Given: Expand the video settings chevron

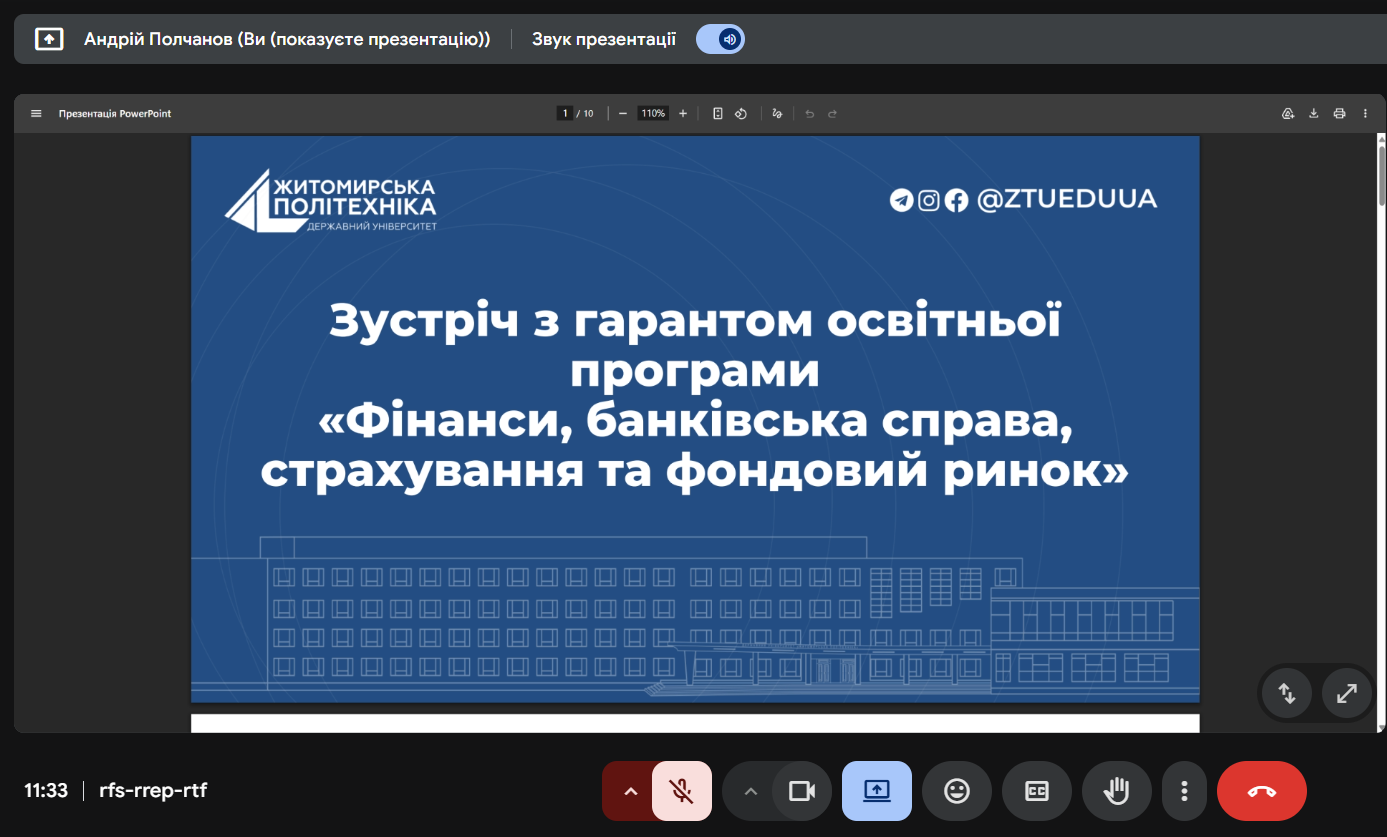Looking at the screenshot, I should [750, 791].
